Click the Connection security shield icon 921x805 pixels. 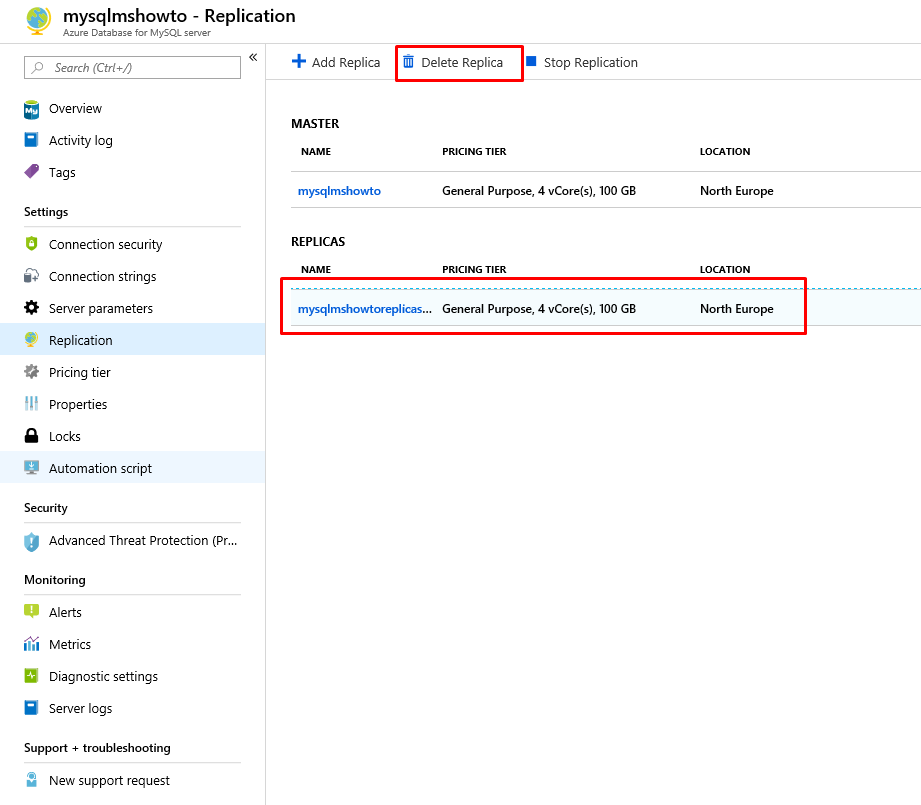click(31, 244)
